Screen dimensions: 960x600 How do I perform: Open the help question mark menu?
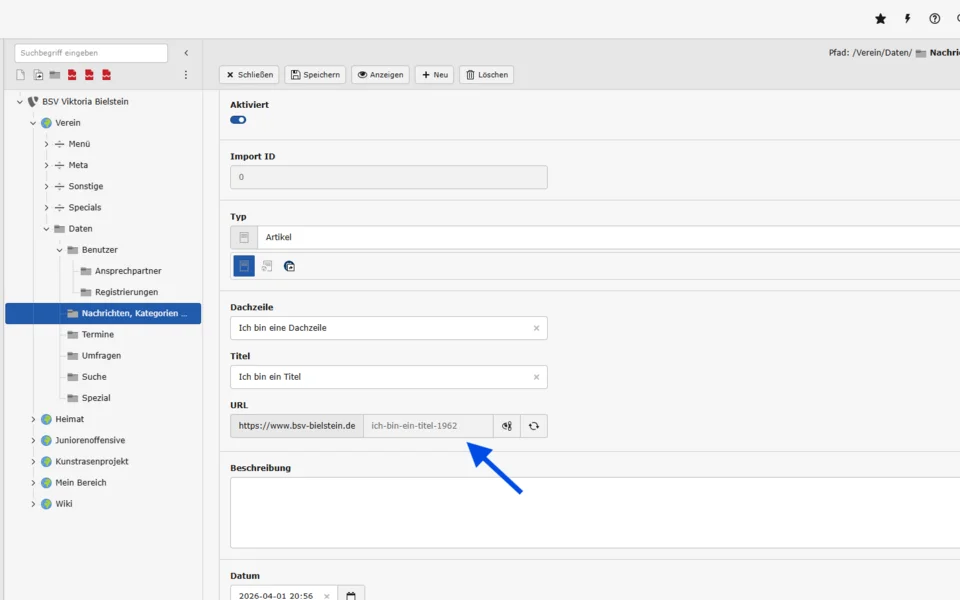[x=934, y=19]
